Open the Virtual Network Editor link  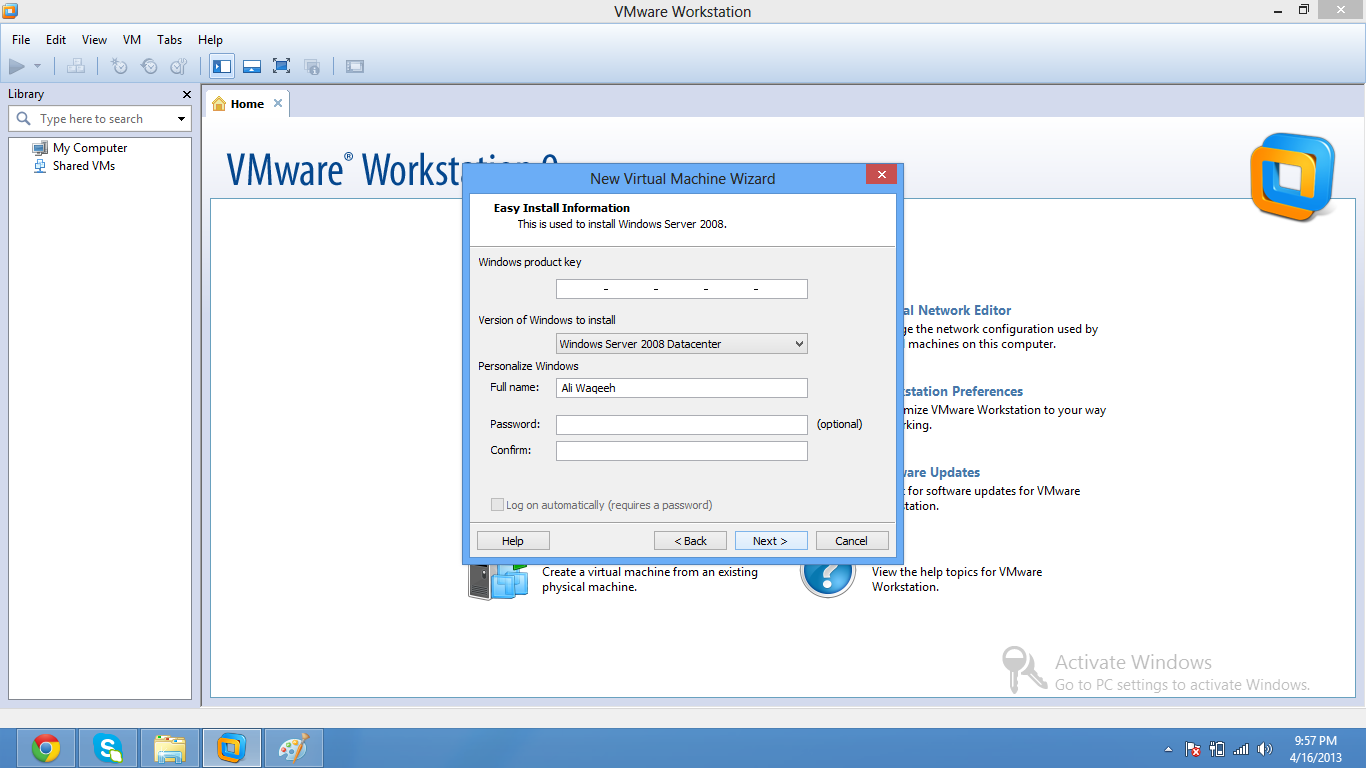(958, 310)
